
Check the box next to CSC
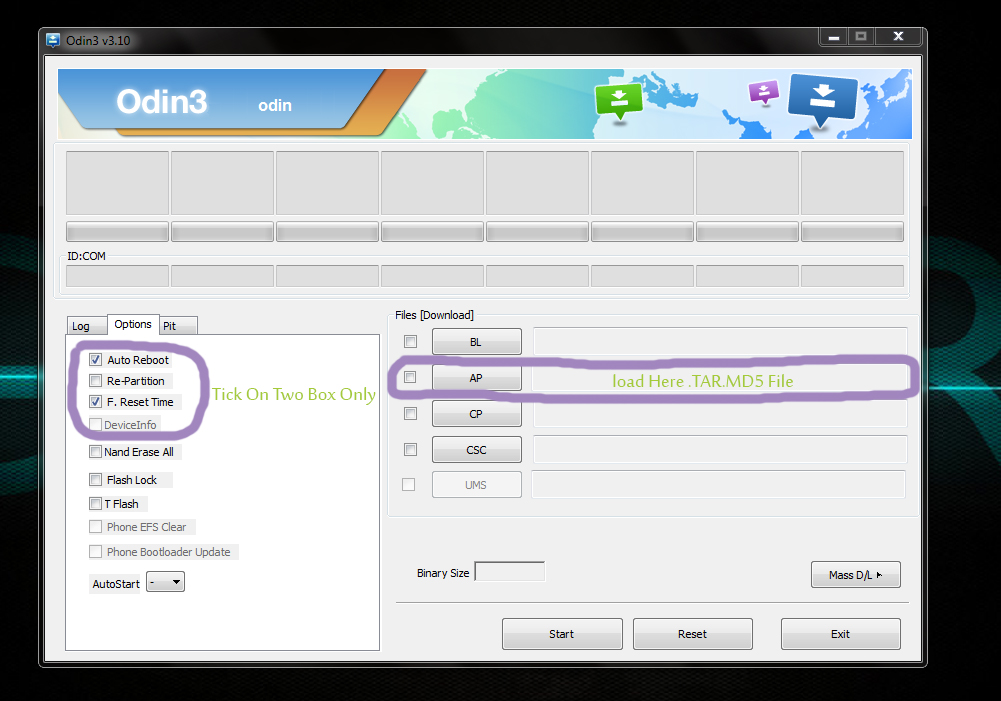[x=410, y=449]
